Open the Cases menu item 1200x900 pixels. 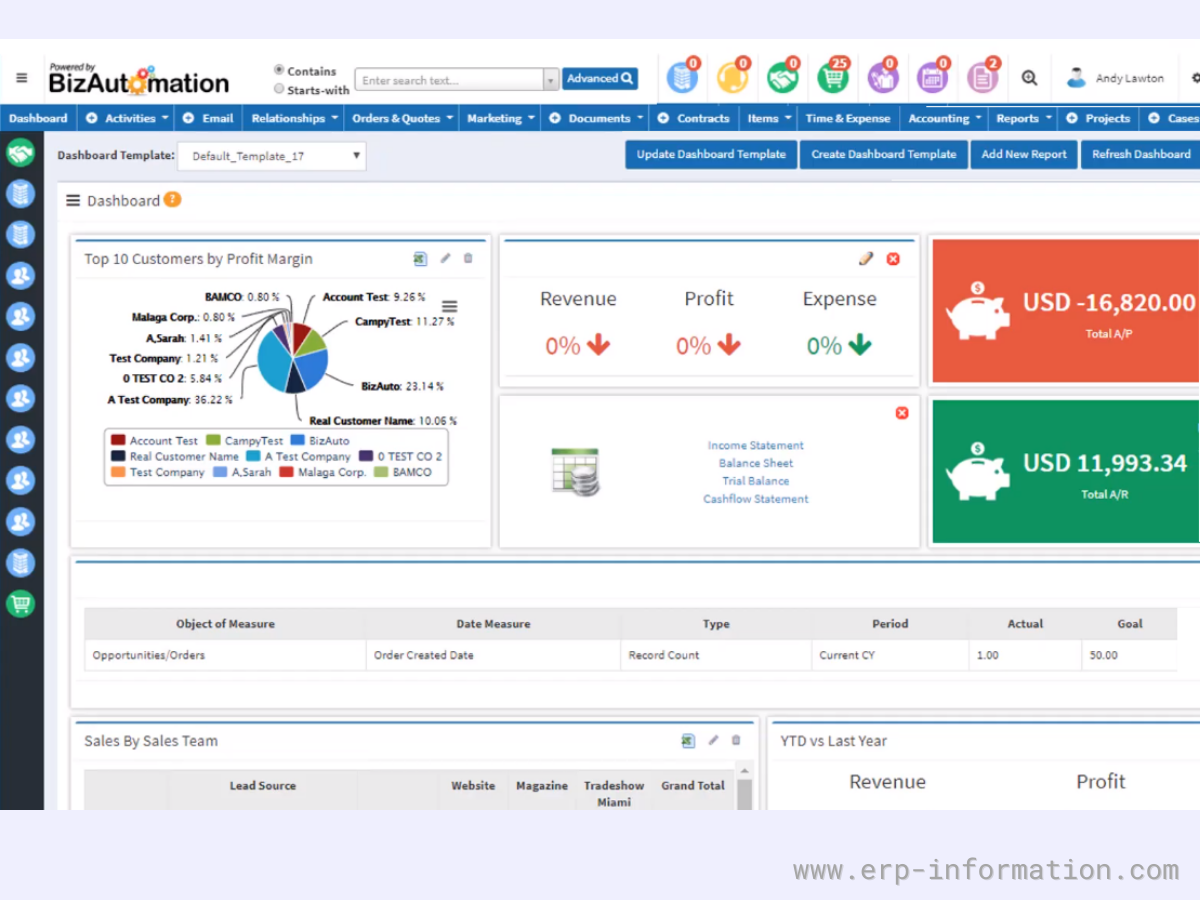click(x=1172, y=118)
